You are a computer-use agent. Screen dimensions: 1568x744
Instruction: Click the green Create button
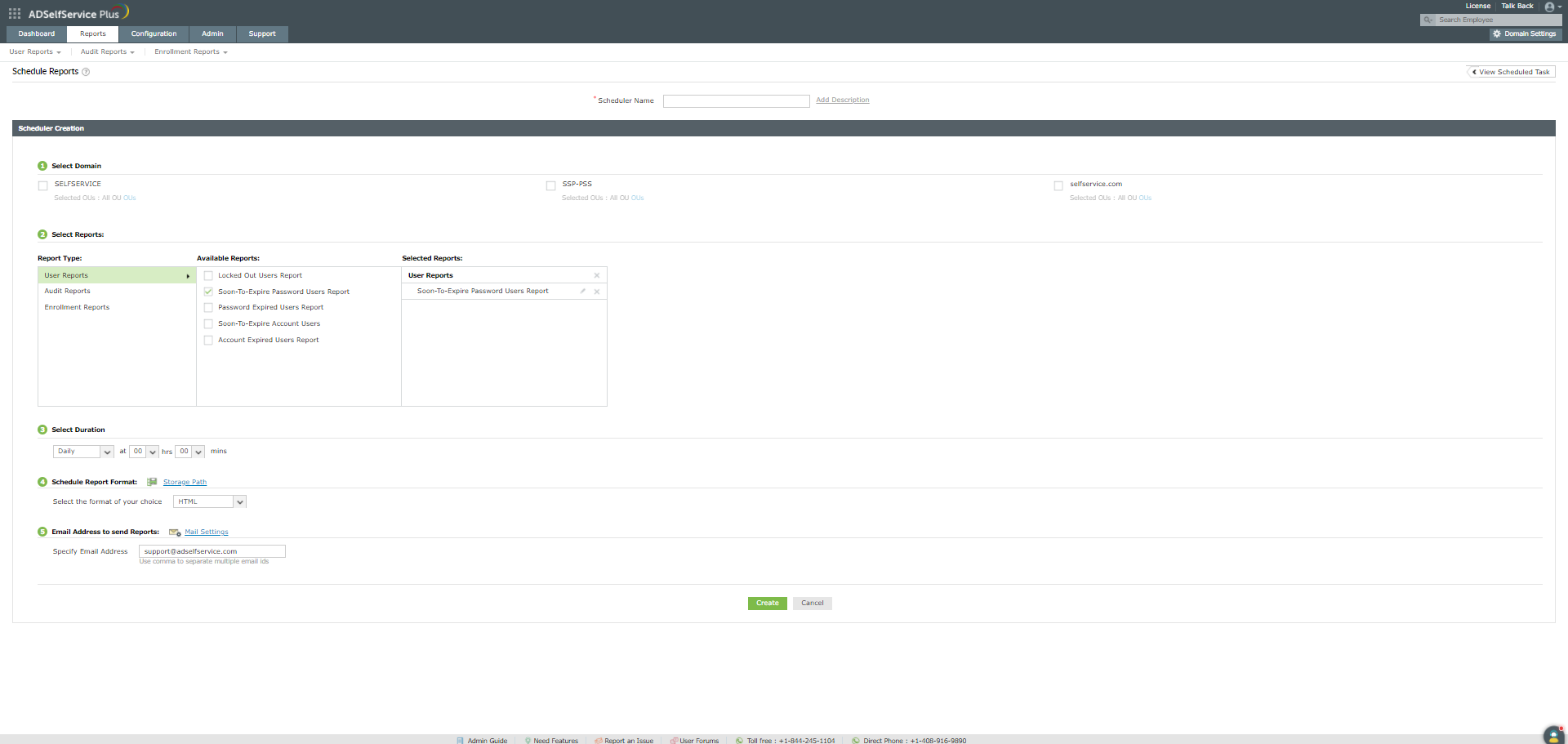coord(768,604)
